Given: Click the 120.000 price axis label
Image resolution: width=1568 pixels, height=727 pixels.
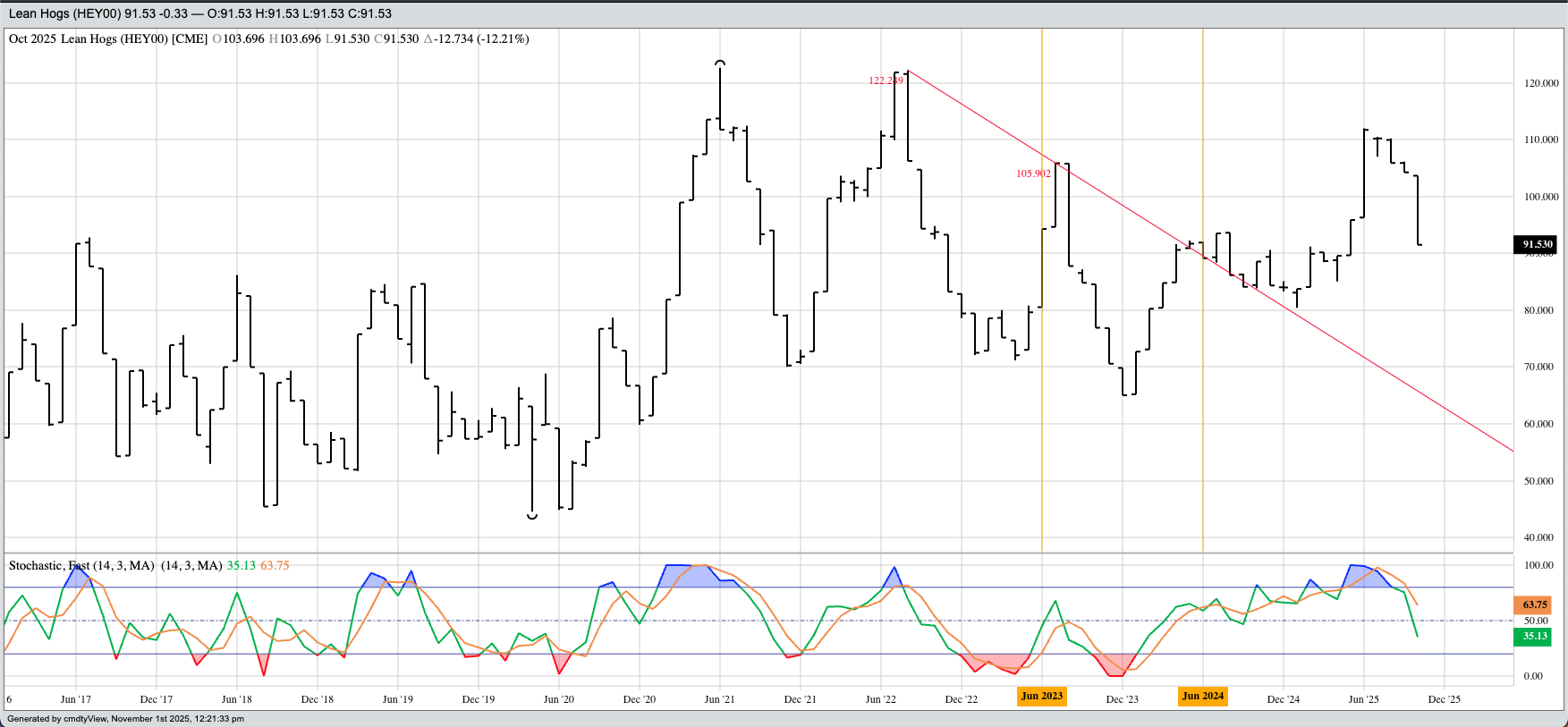Looking at the screenshot, I should tap(1540, 83).
